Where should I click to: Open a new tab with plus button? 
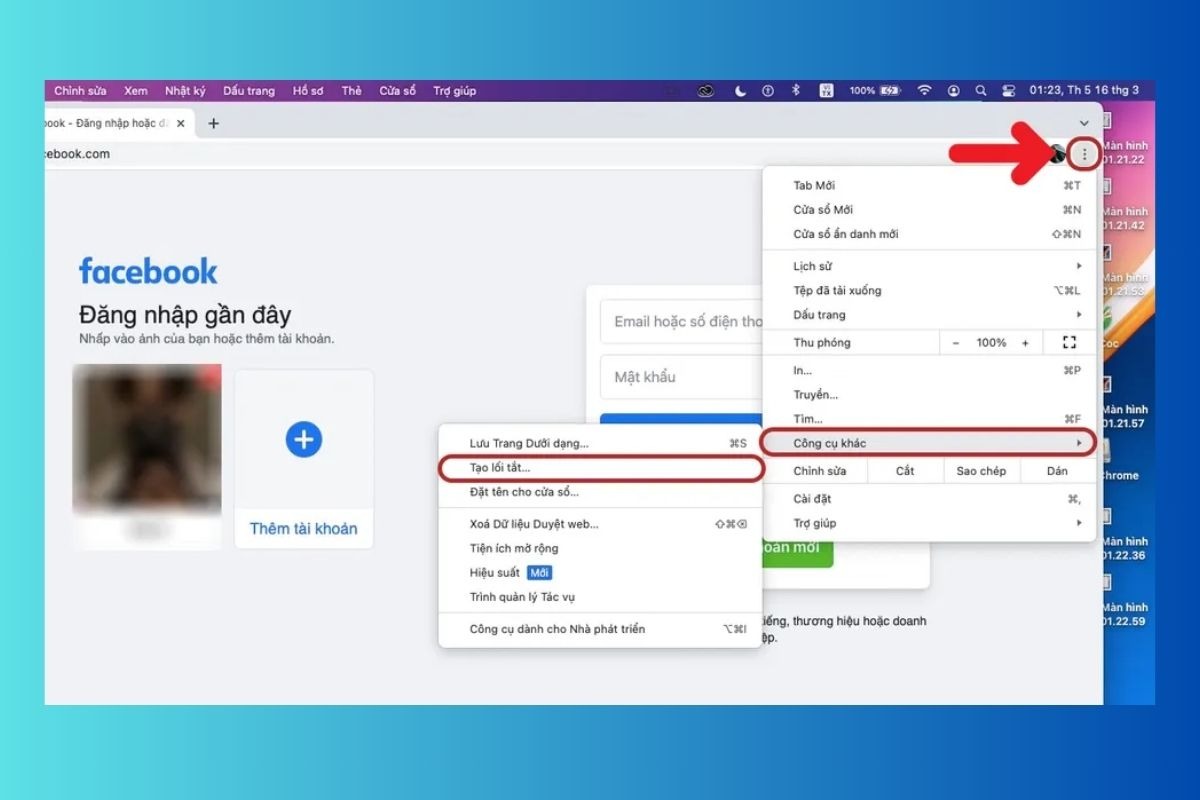pyautogui.click(x=213, y=123)
